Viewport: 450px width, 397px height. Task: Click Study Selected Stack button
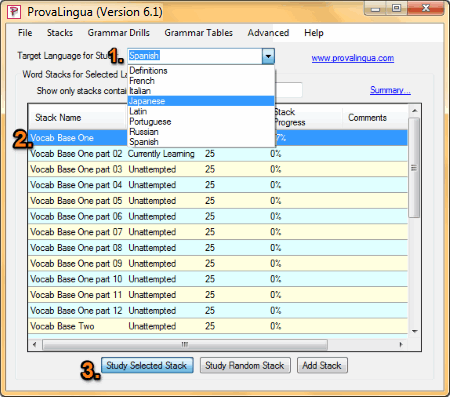coord(147,365)
